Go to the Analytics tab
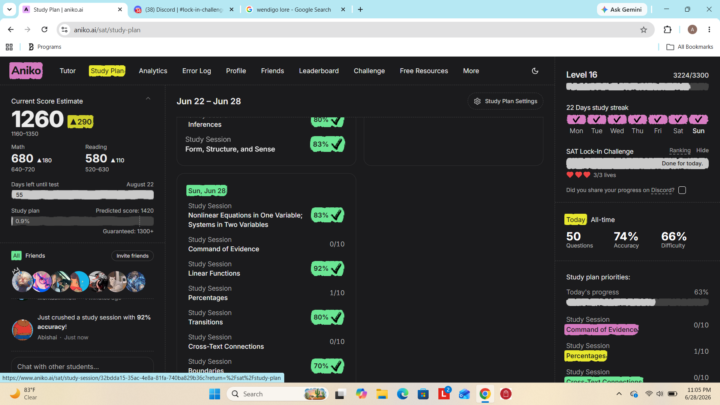The image size is (720, 405). click(153, 71)
